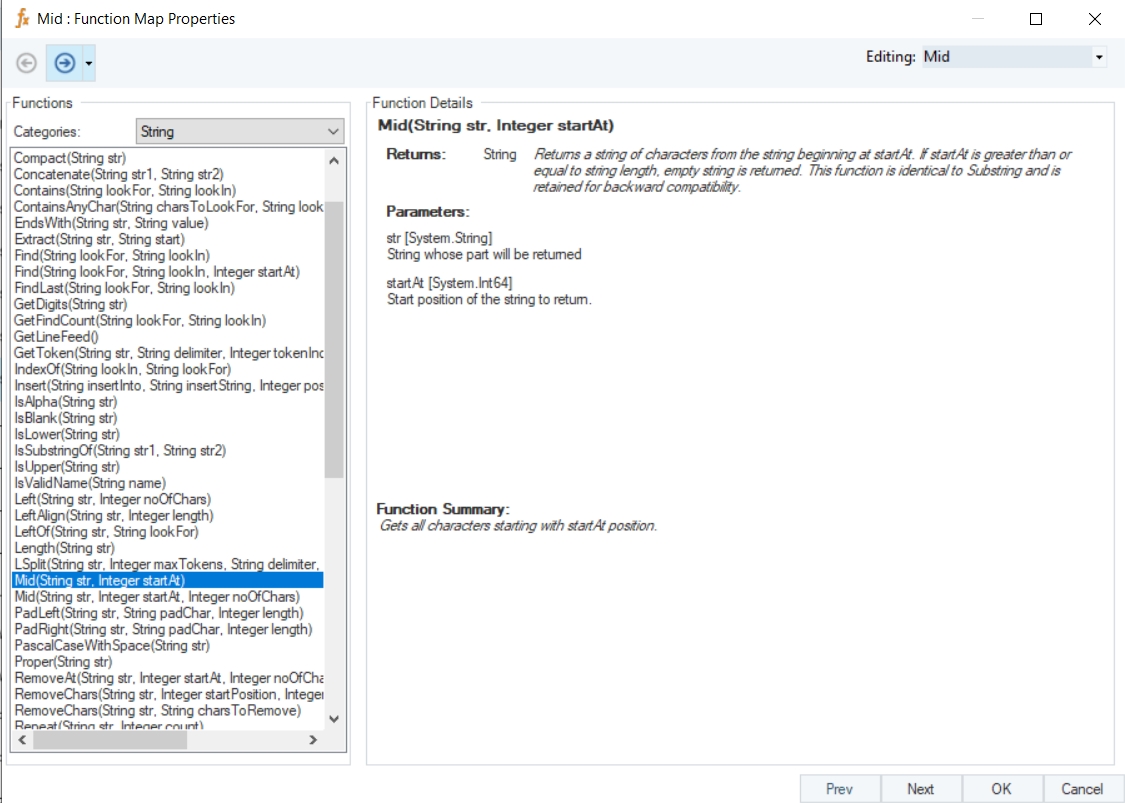Select Proper(String str) function
The height and width of the screenshot is (803, 1125).
coord(63,662)
